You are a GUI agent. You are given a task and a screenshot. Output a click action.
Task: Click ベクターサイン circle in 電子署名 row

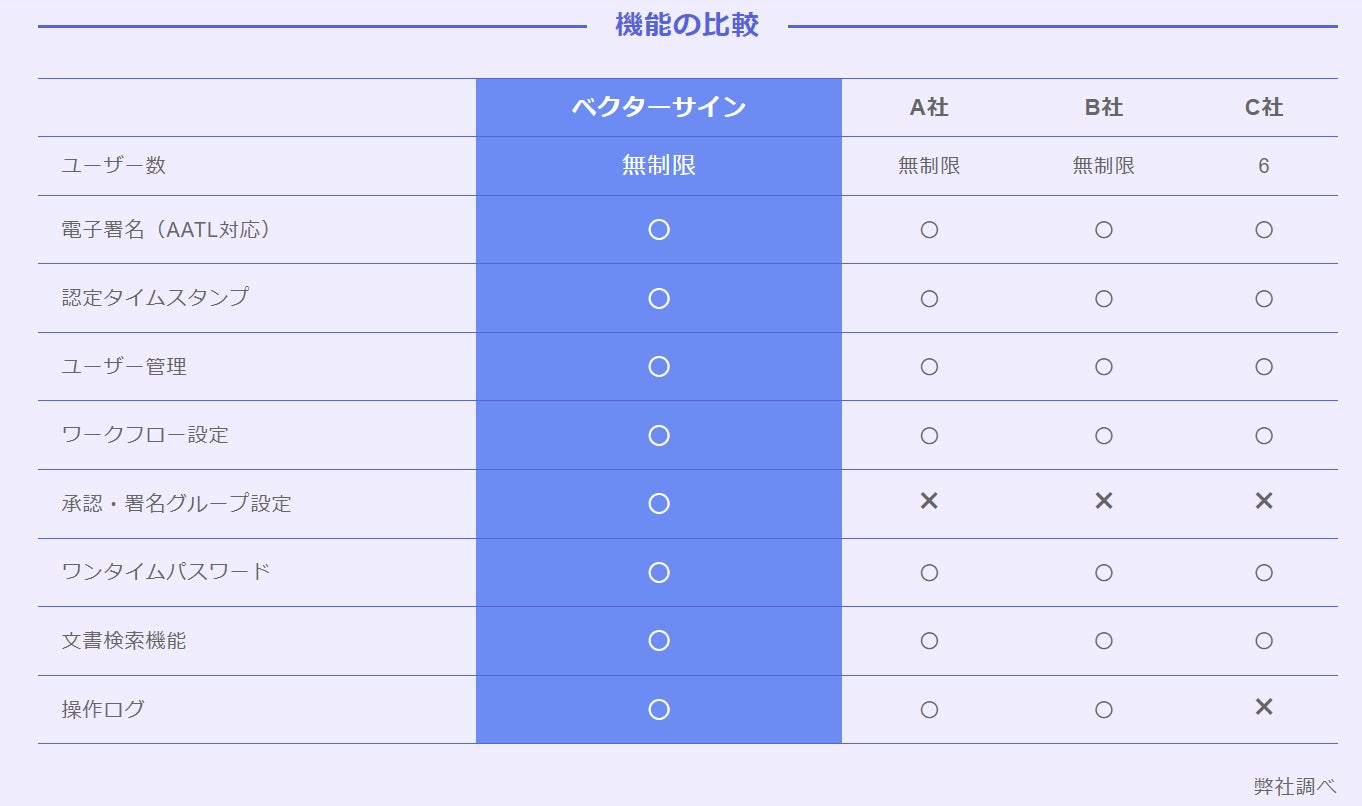tap(659, 230)
